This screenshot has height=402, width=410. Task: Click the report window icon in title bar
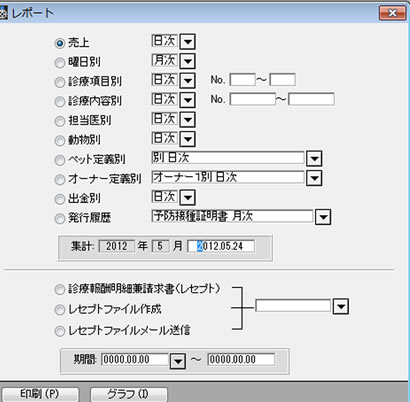(x=3, y=13)
